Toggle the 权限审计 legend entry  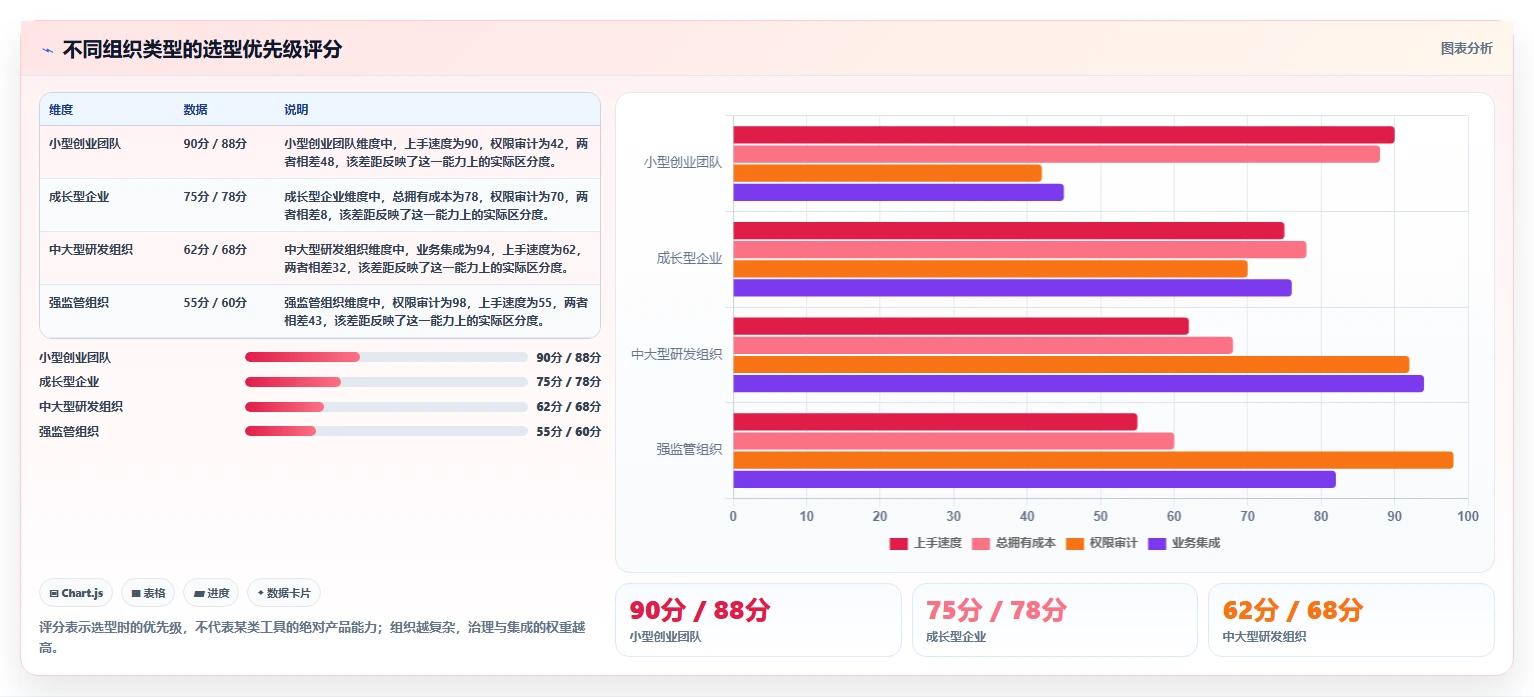pyautogui.click(x=1102, y=543)
